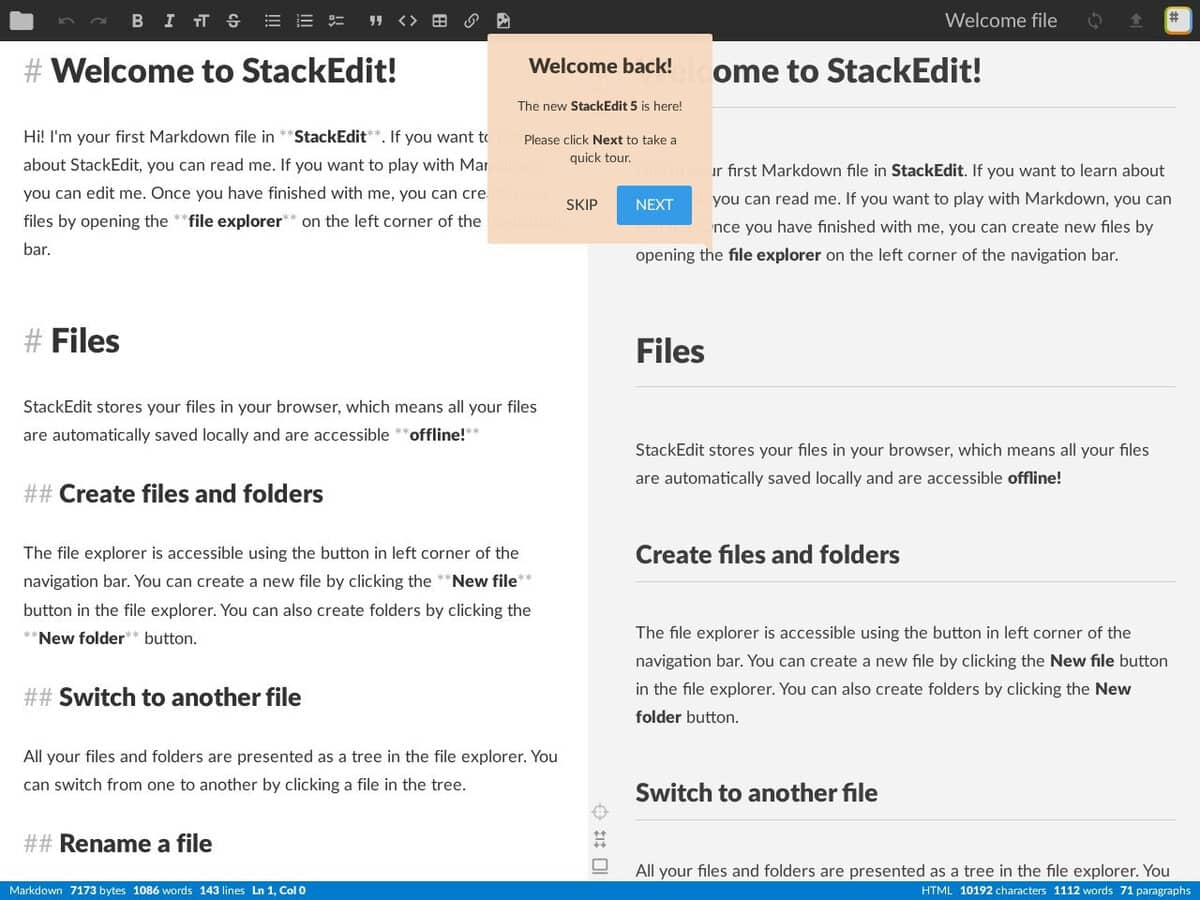This screenshot has width=1200, height=900.
Task: Open the file explorer folder icon
Action: pos(21,20)
